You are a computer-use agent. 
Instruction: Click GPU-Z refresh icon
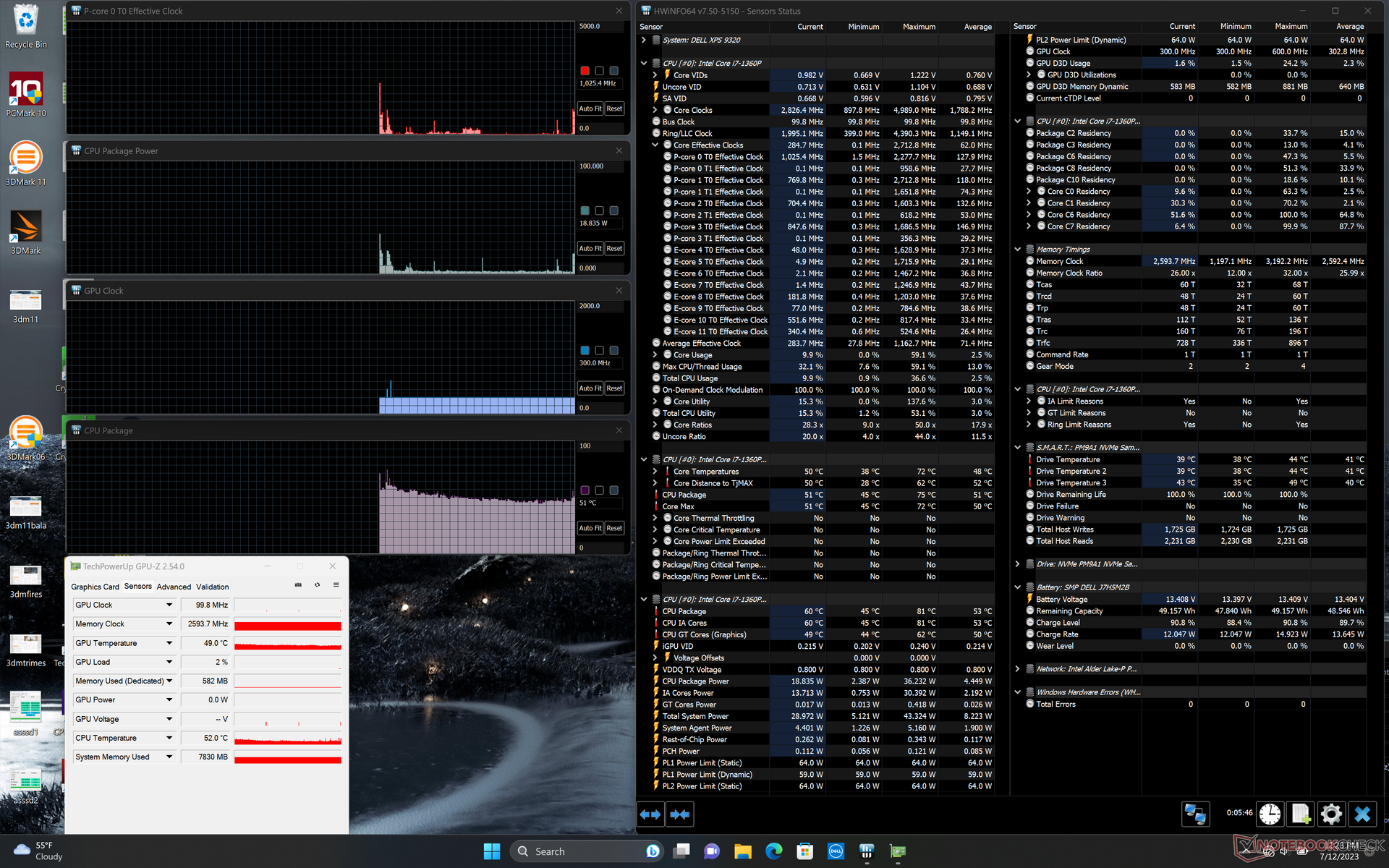tap(317, 585)
